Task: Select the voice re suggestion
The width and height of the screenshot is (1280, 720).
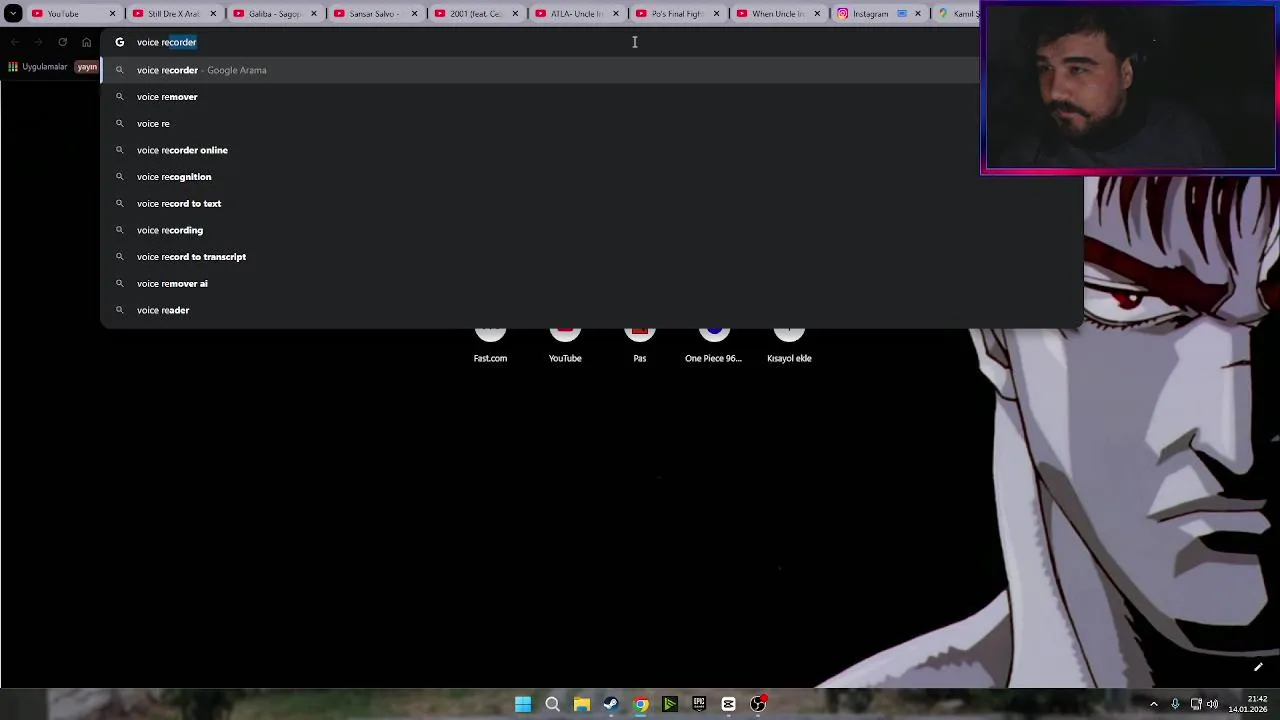Action: 592,123
